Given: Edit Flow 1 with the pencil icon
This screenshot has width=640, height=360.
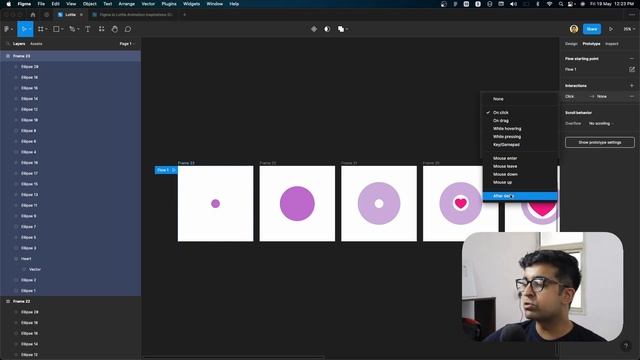Looking at the screenshot, I should 632,69.
